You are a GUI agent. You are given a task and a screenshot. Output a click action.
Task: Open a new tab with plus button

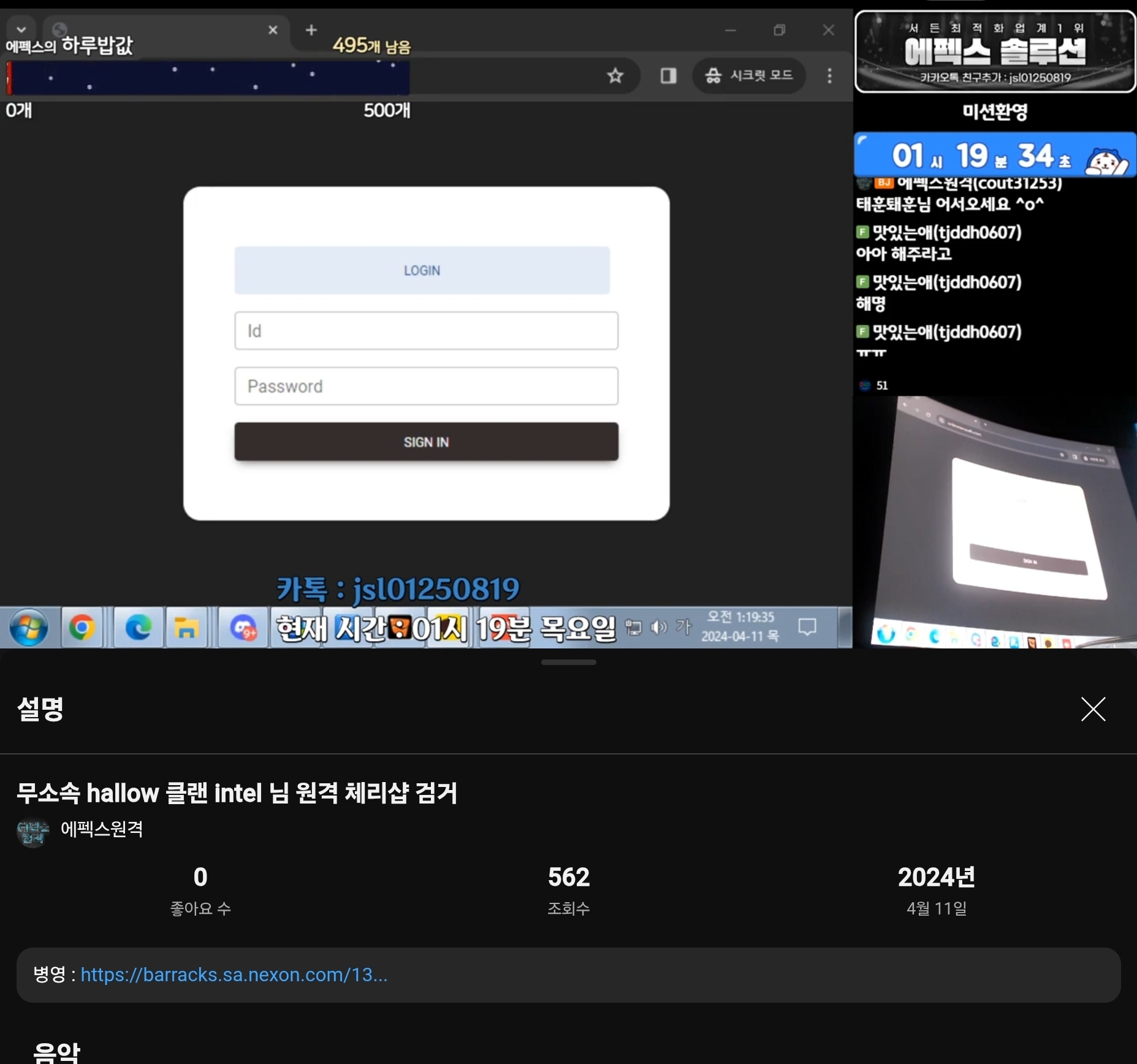tap(311, 30)
